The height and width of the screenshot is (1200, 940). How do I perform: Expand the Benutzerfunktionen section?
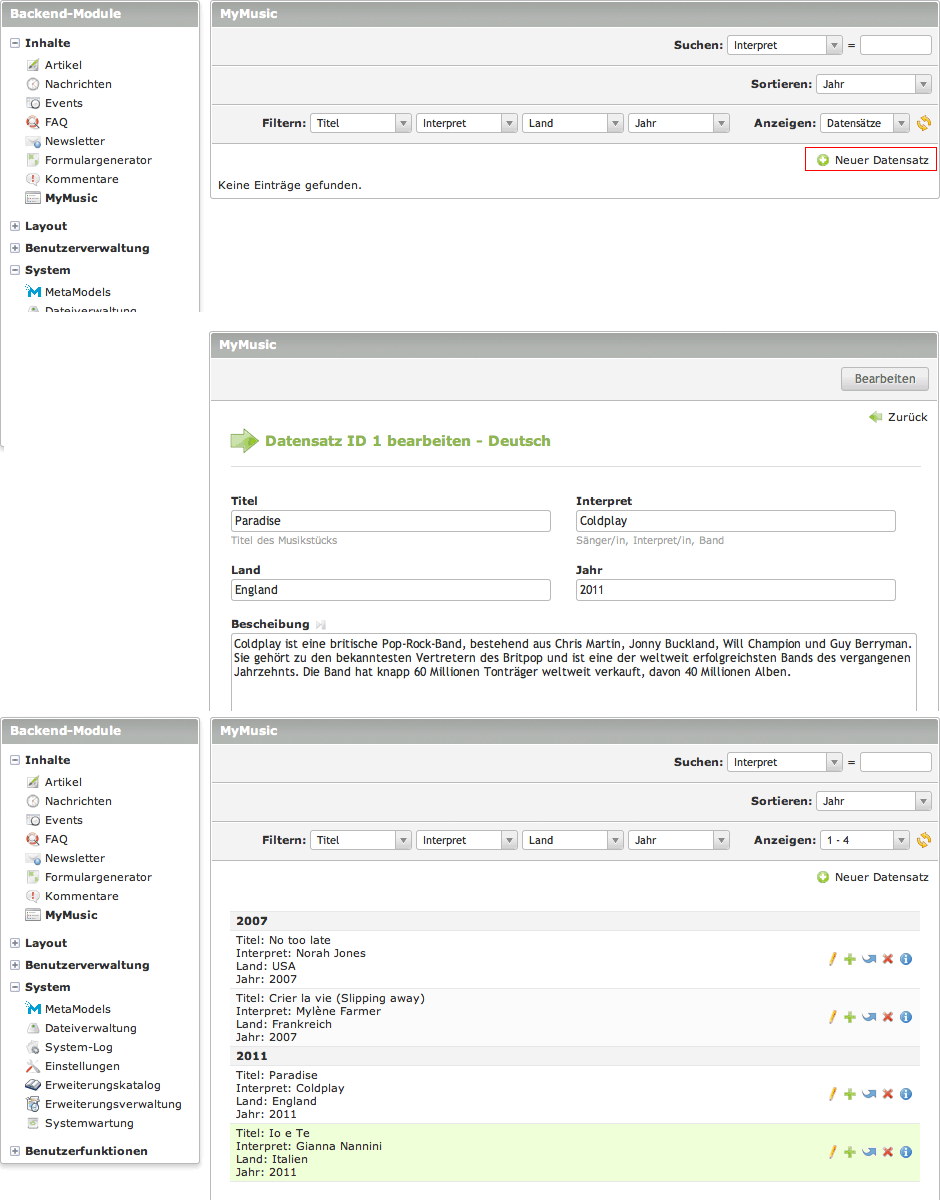tap(85, 1151)
